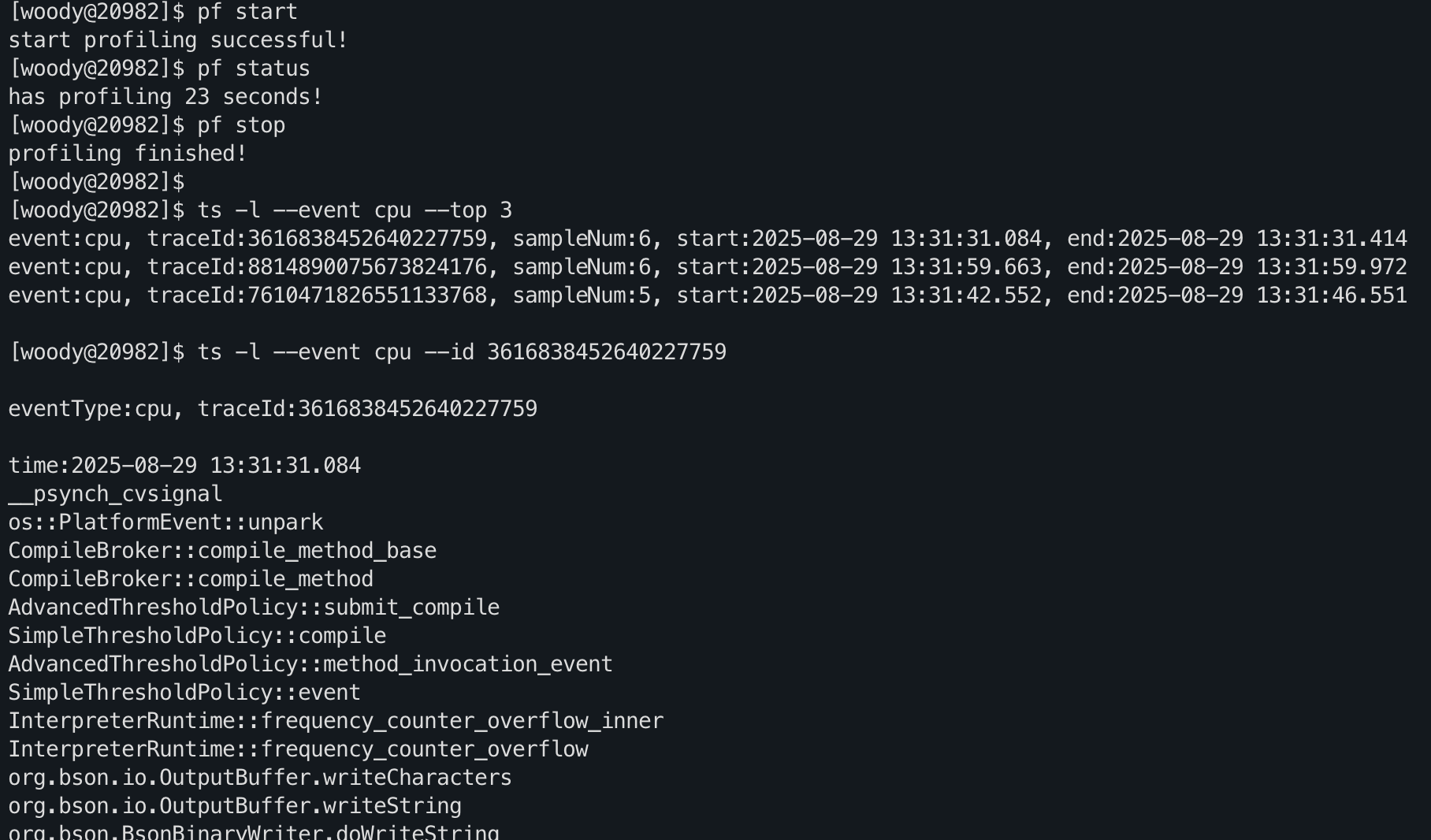Click the 'AdvancedThresholdPolicy::submit_compile' frame

(x=254, y=608)
